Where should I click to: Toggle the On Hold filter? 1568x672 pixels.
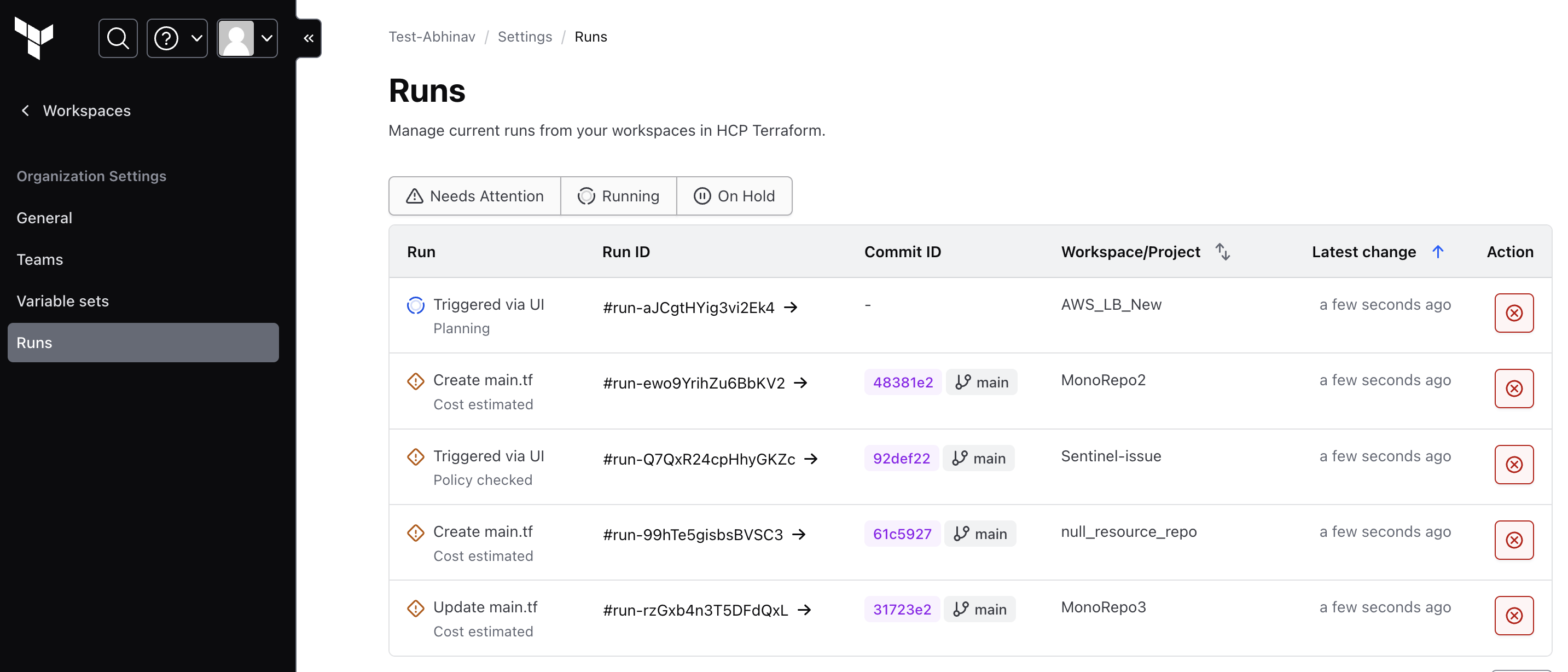click(734, 196)
